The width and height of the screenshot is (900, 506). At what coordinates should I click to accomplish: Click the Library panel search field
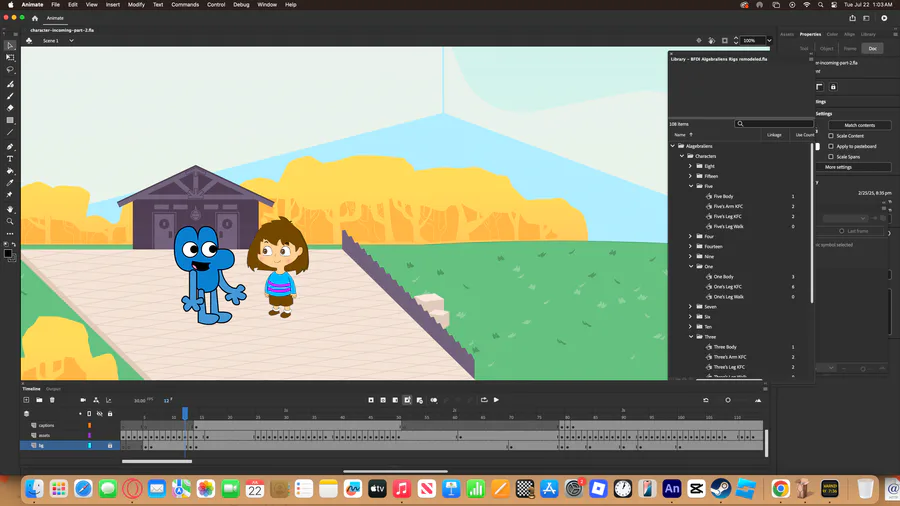(x=774, y=124)
